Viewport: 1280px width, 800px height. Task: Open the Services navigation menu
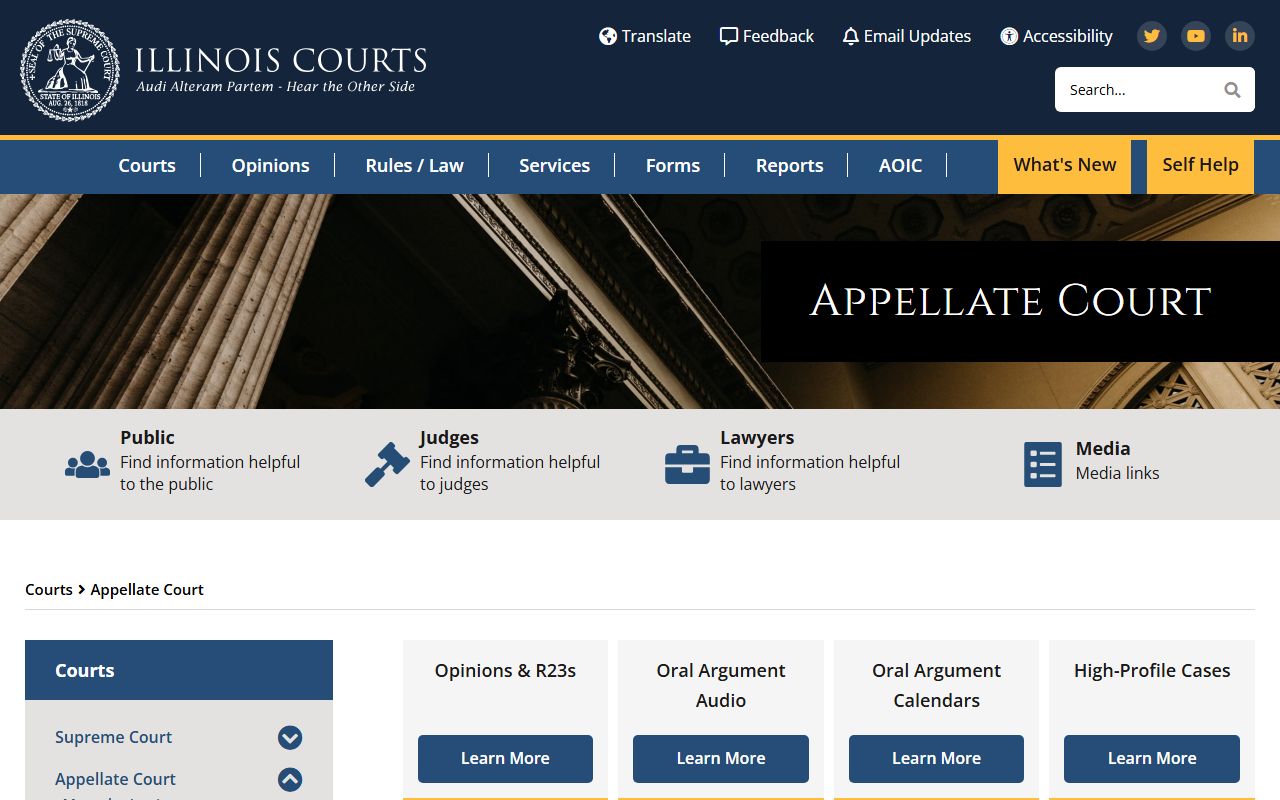(x=555, y=166)
